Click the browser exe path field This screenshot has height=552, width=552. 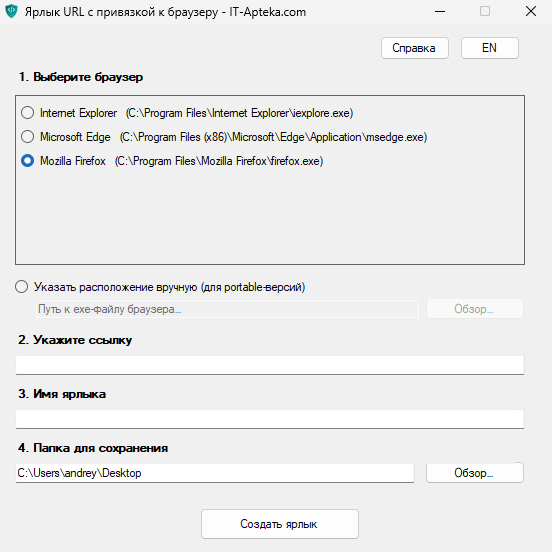tap(227, 309)
